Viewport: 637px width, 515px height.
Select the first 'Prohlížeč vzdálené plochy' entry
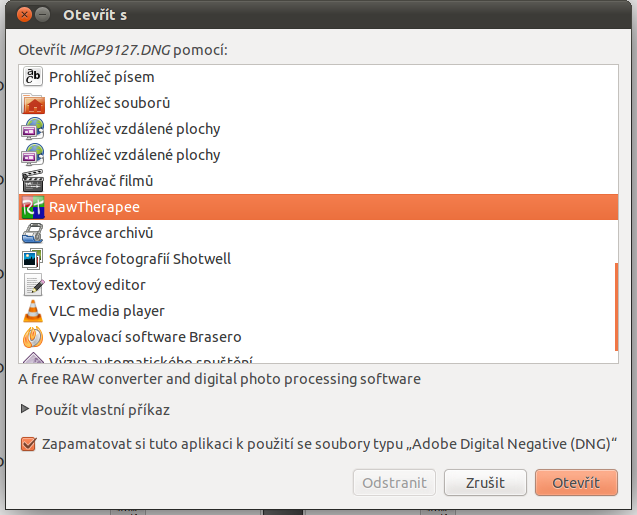point(318,129)
